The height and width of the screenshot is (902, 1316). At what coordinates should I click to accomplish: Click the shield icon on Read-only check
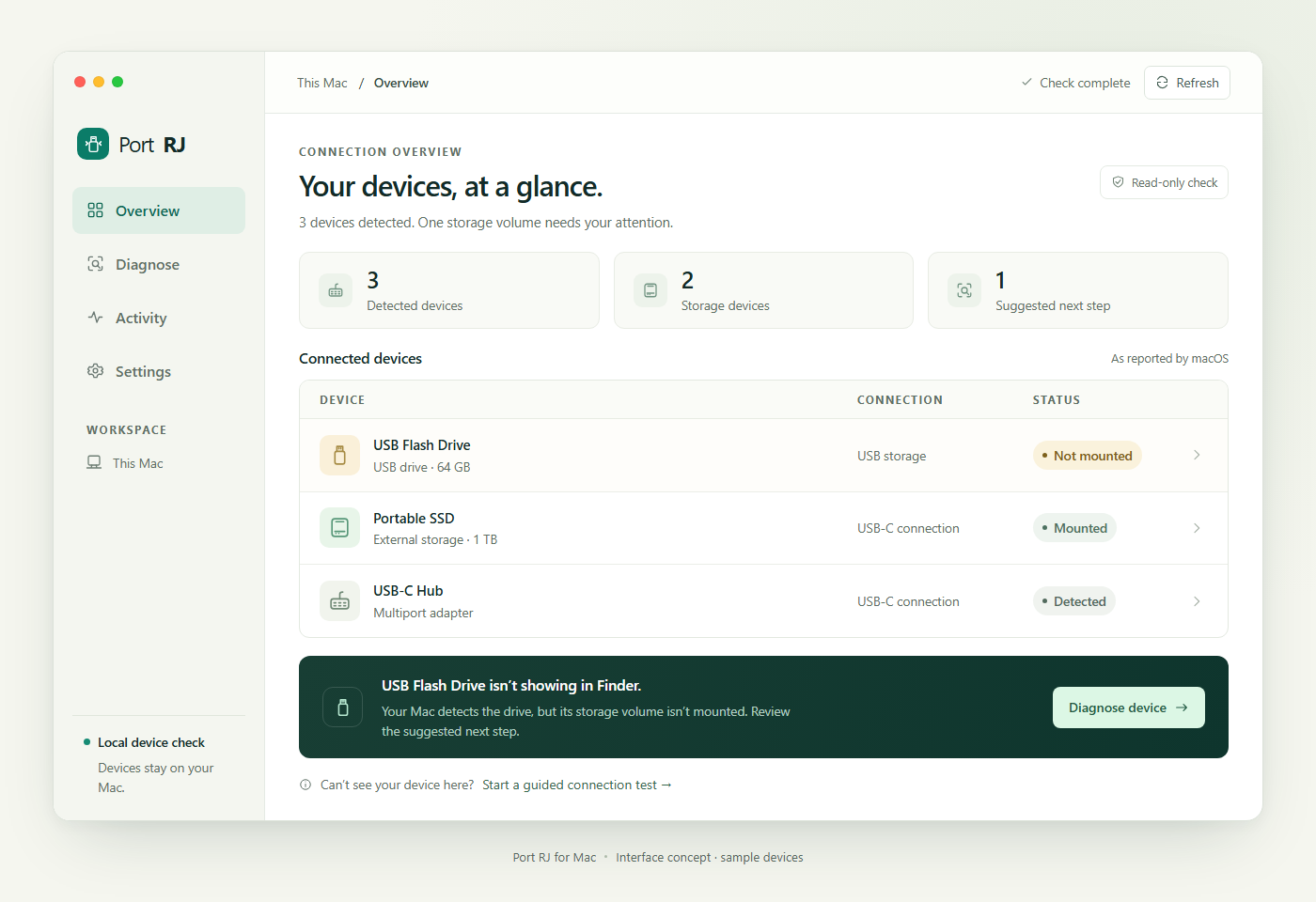[1118, 182]
